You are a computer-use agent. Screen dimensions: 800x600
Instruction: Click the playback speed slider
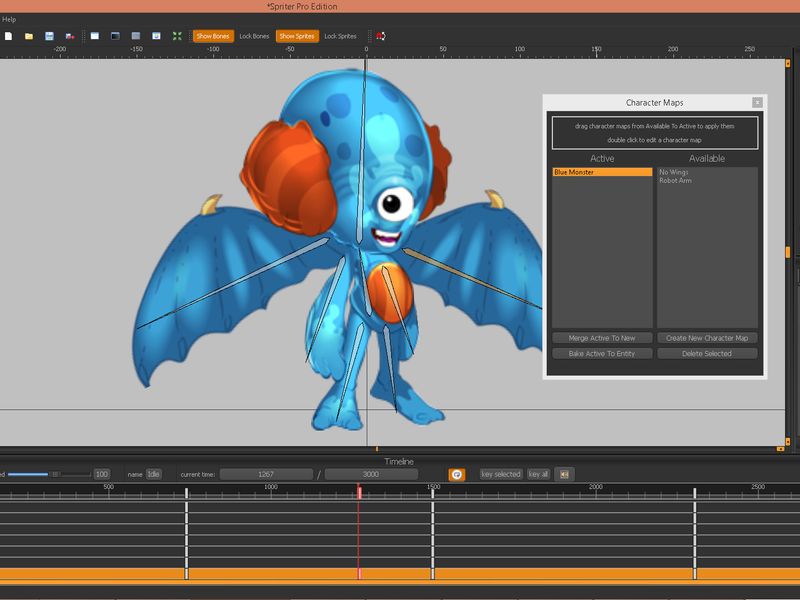point(49,474)
